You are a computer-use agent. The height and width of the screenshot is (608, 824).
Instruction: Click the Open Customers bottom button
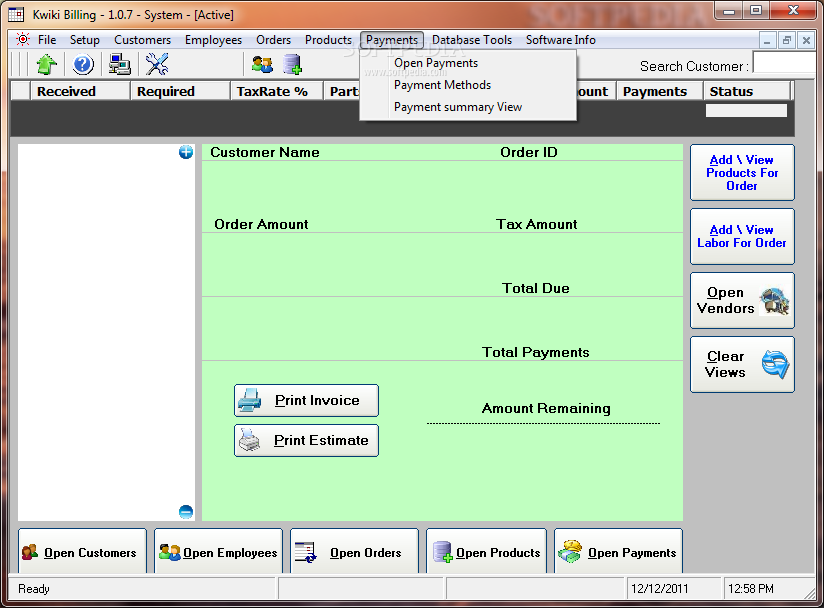[83, 552]
